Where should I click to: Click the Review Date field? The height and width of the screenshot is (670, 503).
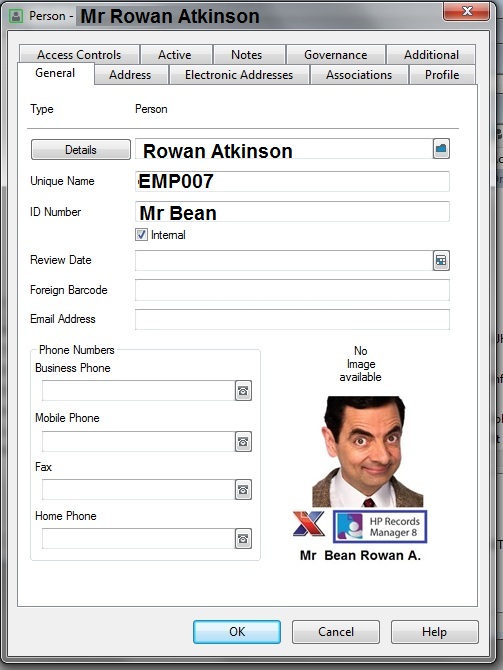pyautogui.click(x=284, y=260)
